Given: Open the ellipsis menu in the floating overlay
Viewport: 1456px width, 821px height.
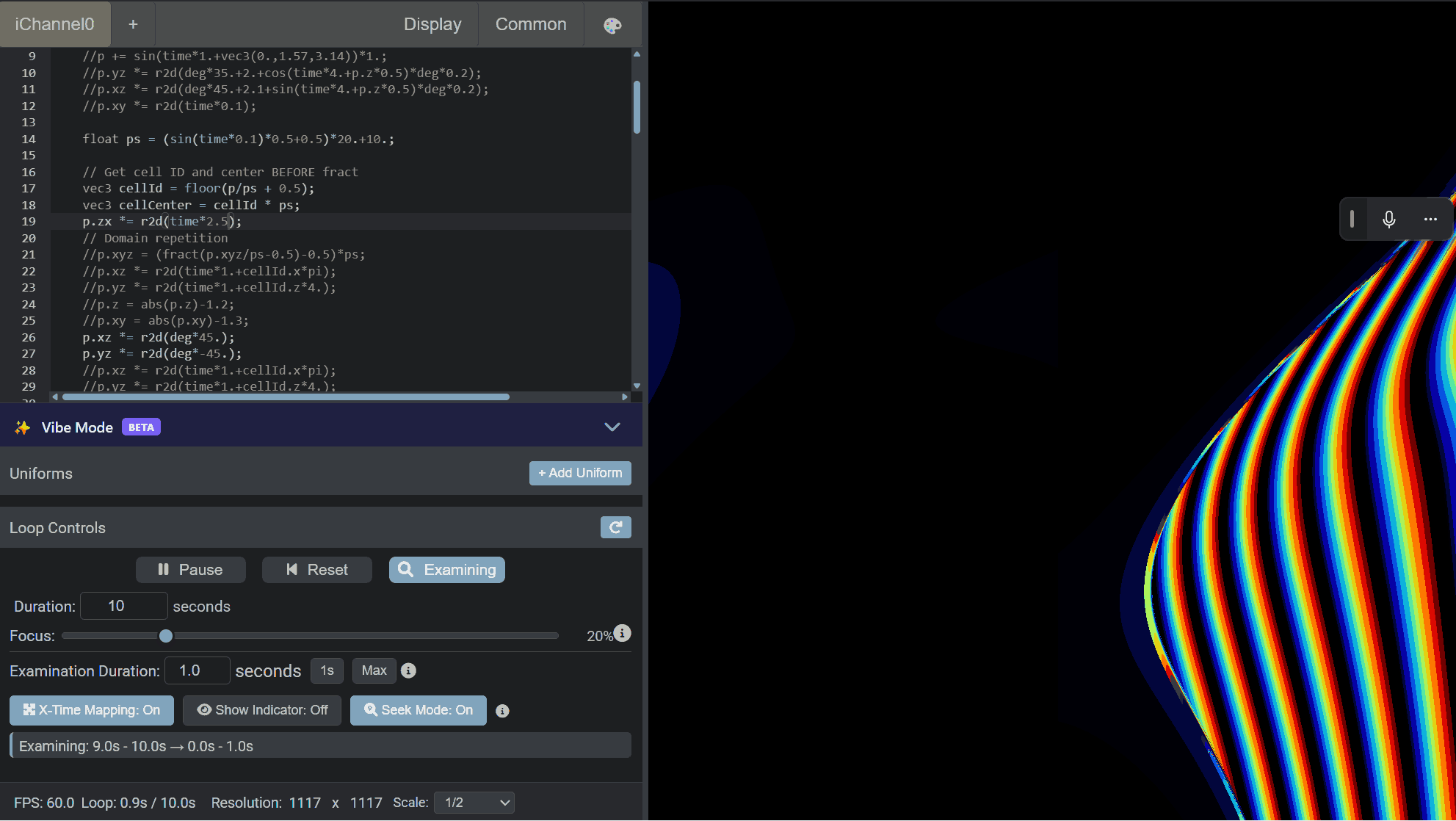Looking at the screenshot, I should (x=1430, y=218).
